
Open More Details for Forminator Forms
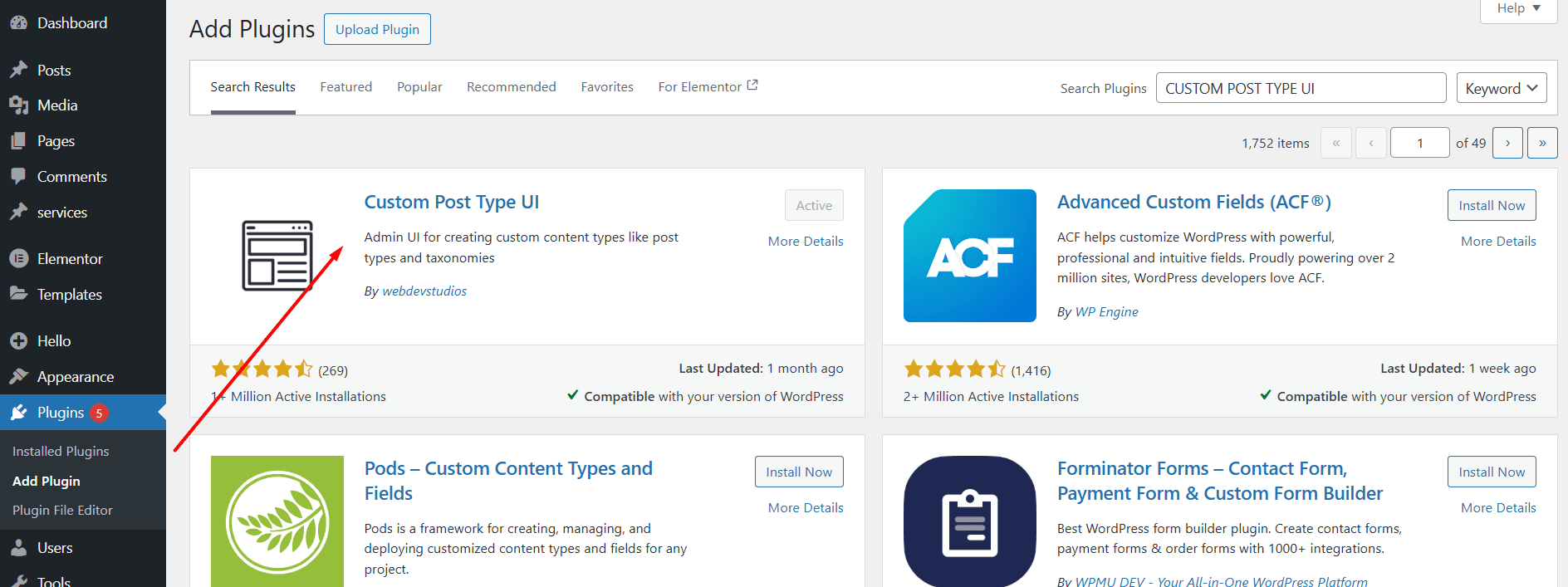tap(1498, 508)
